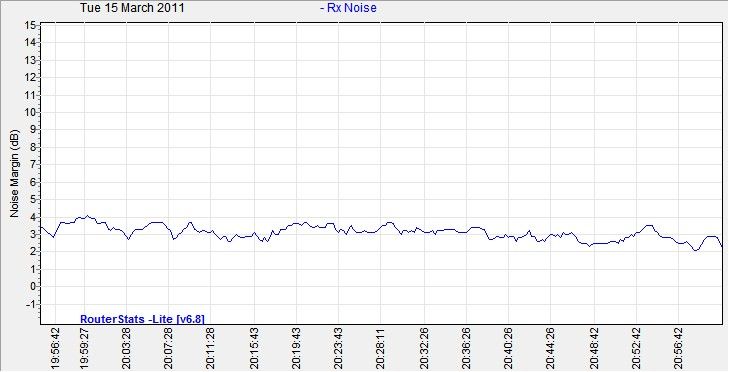Click the y-axis value 6
The width and height of the screenshot is (729, 372).
pyautogui.click(x=33, y=182)
